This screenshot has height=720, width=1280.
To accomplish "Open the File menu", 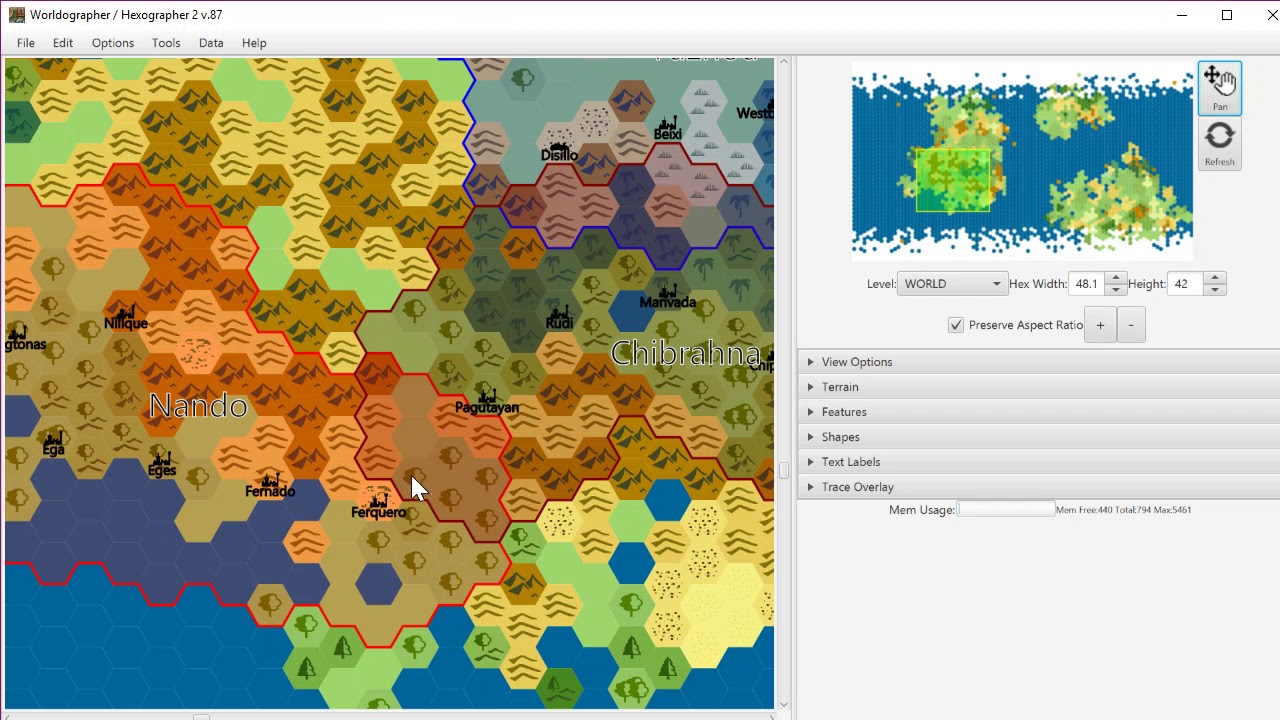I will pyautogui.click(x=26, y=43).
